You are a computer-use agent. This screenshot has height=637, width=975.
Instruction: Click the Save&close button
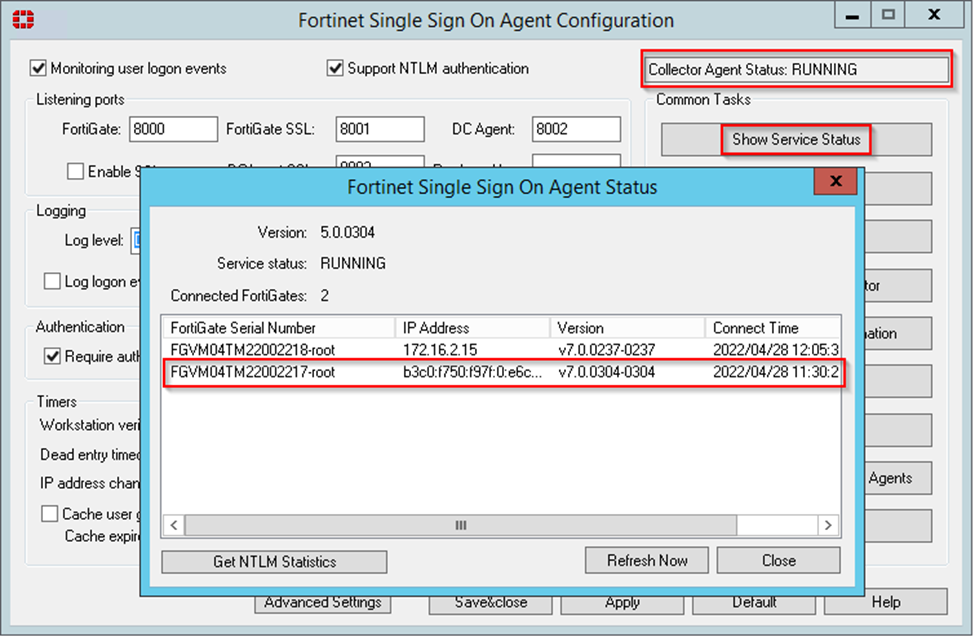(491, 602)
